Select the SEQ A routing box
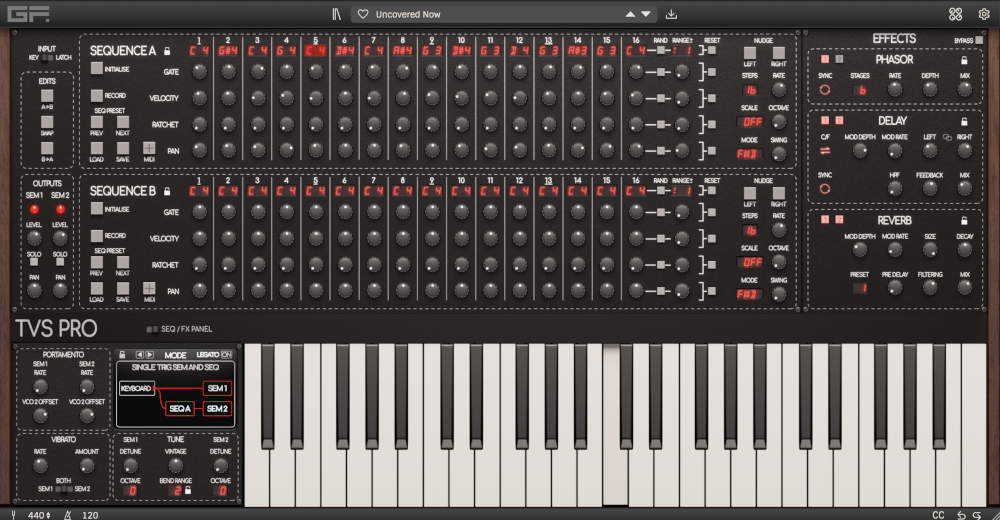 click(x=180, y=408)
